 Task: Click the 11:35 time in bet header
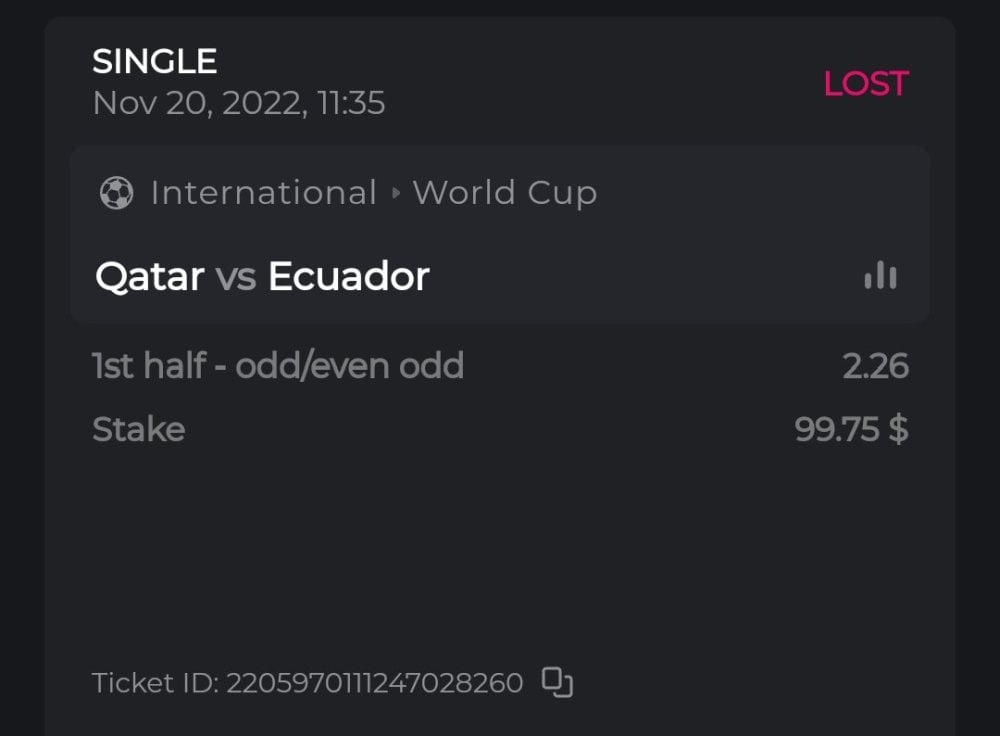point(350,103)
